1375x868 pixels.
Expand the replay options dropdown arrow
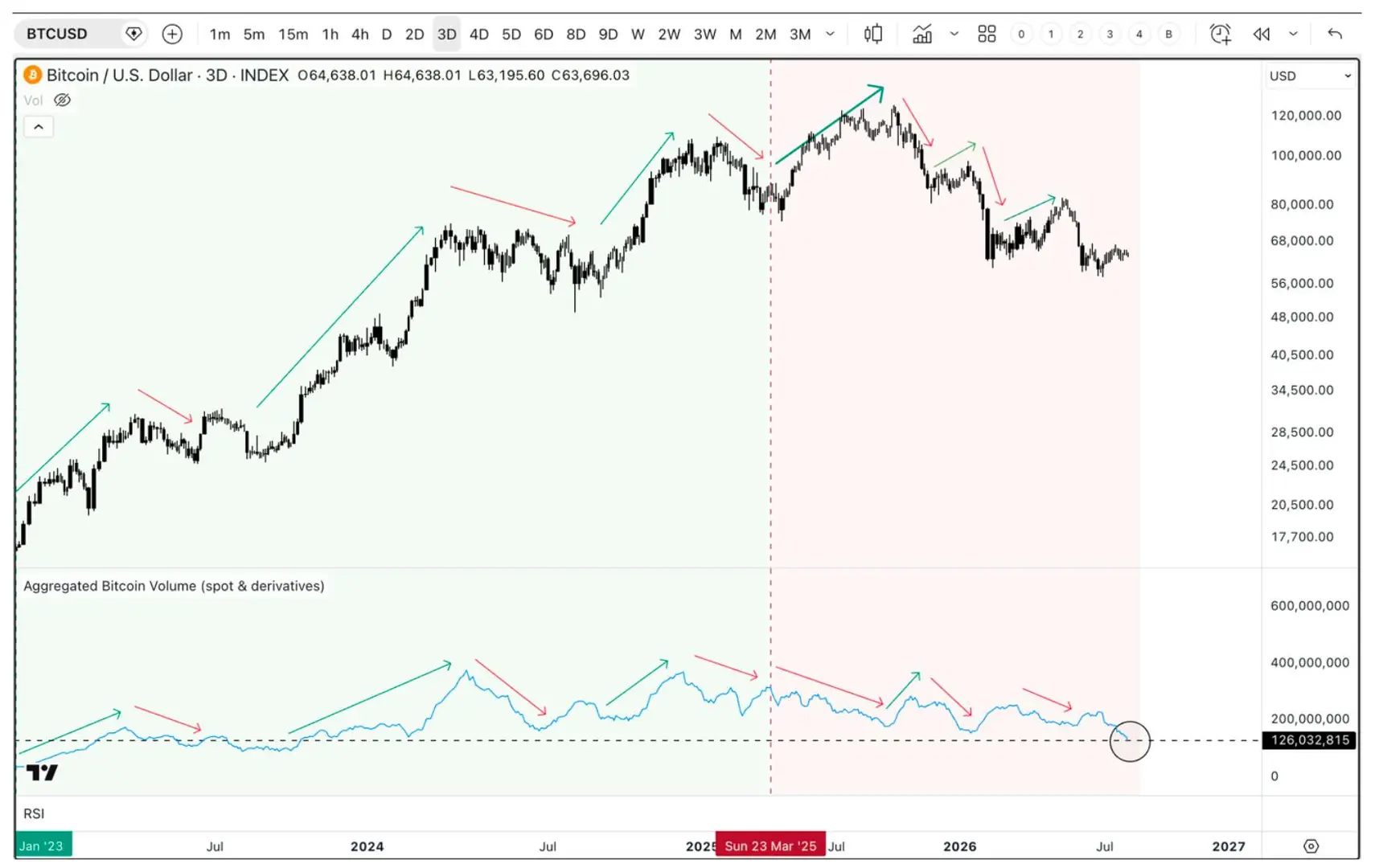tap(1293, 34)
